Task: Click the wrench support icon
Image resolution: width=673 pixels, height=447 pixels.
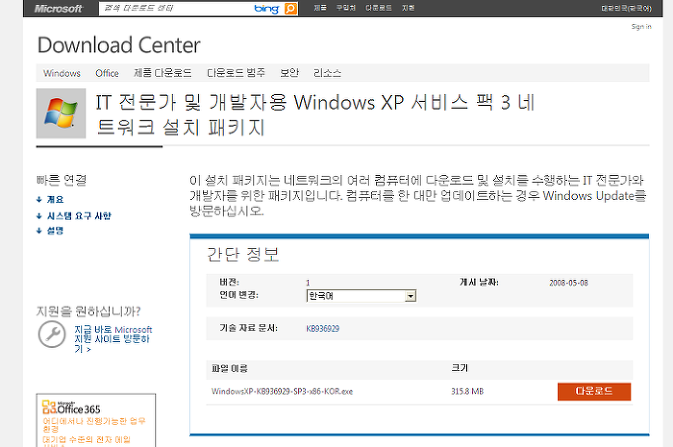Action: 52,334
